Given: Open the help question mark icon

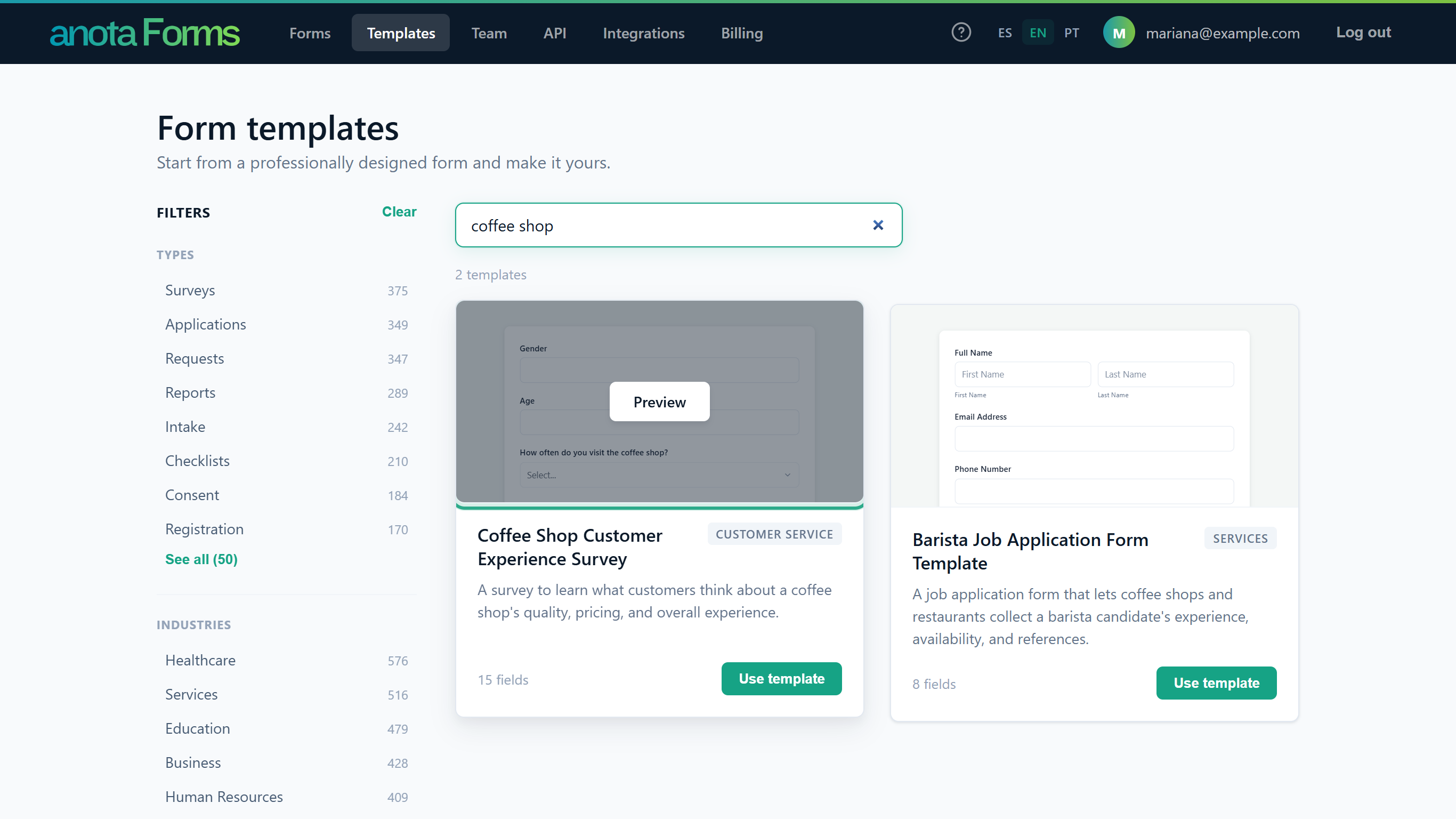Looking at the screenshot, I should (x=961, y=32).
